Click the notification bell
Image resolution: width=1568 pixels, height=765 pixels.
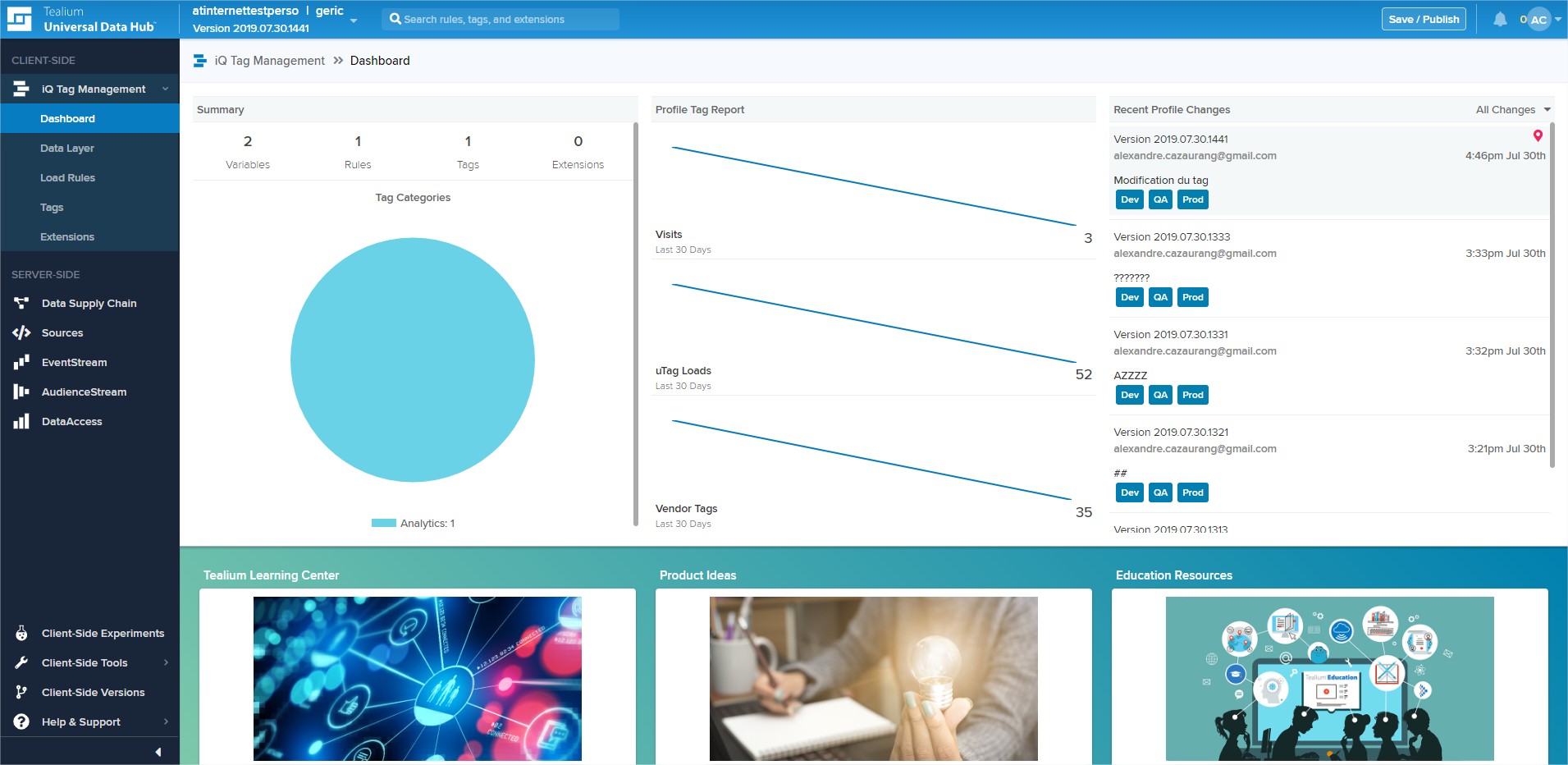tap(1500, 18)
